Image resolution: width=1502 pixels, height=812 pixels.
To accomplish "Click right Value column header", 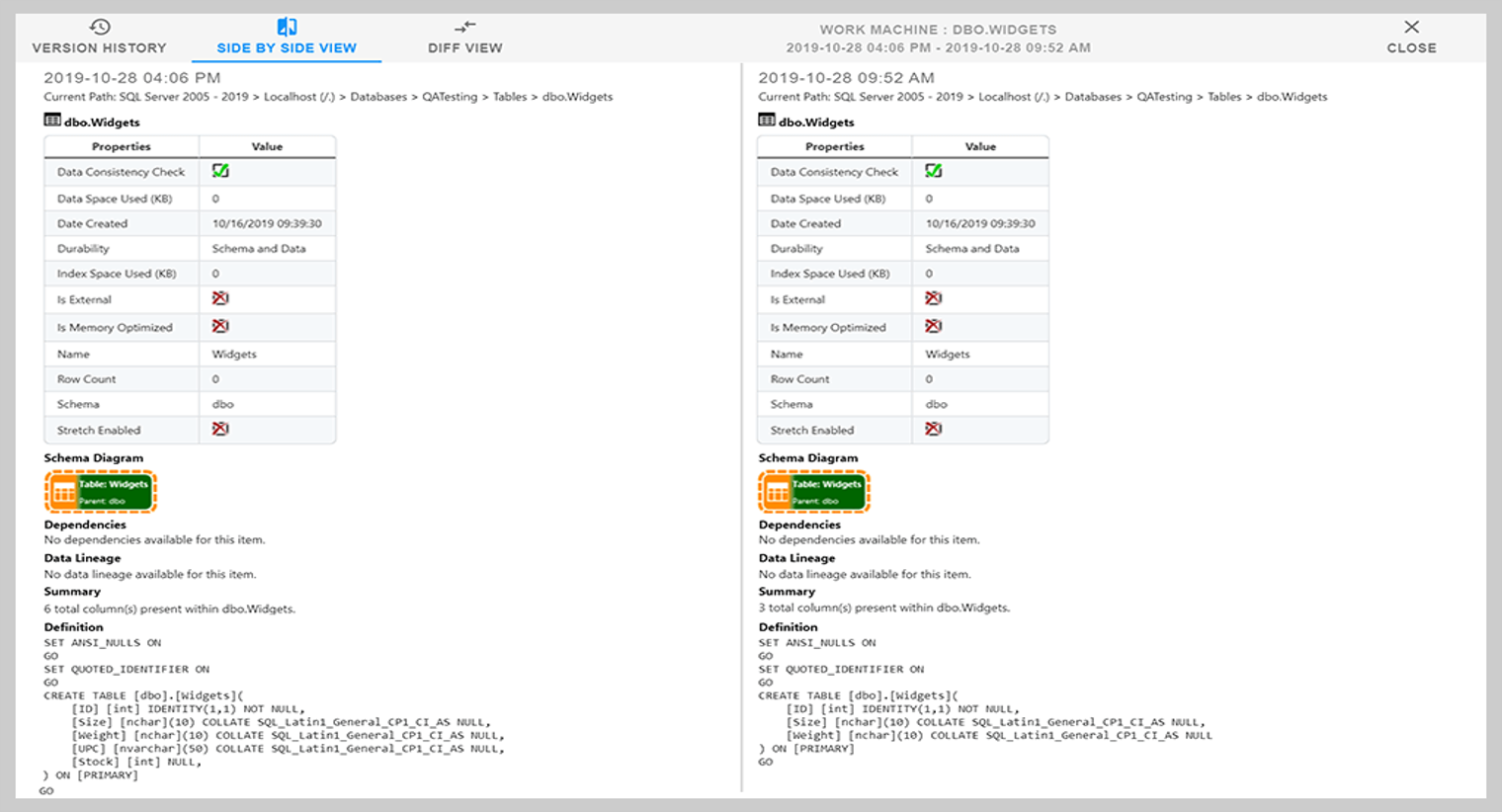I will coord(980,146).
